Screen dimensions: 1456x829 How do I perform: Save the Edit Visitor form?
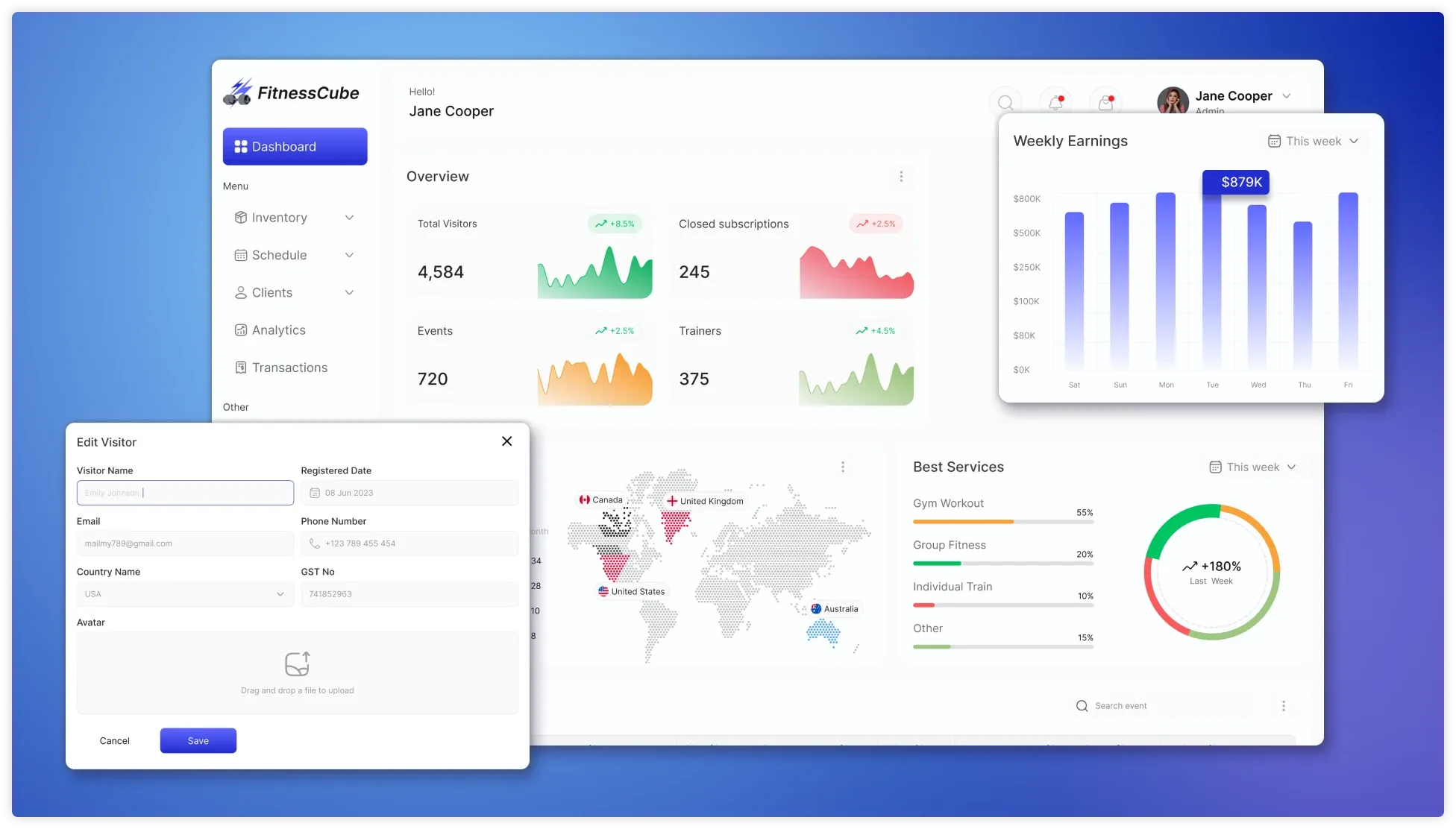[x=198, y=740]
